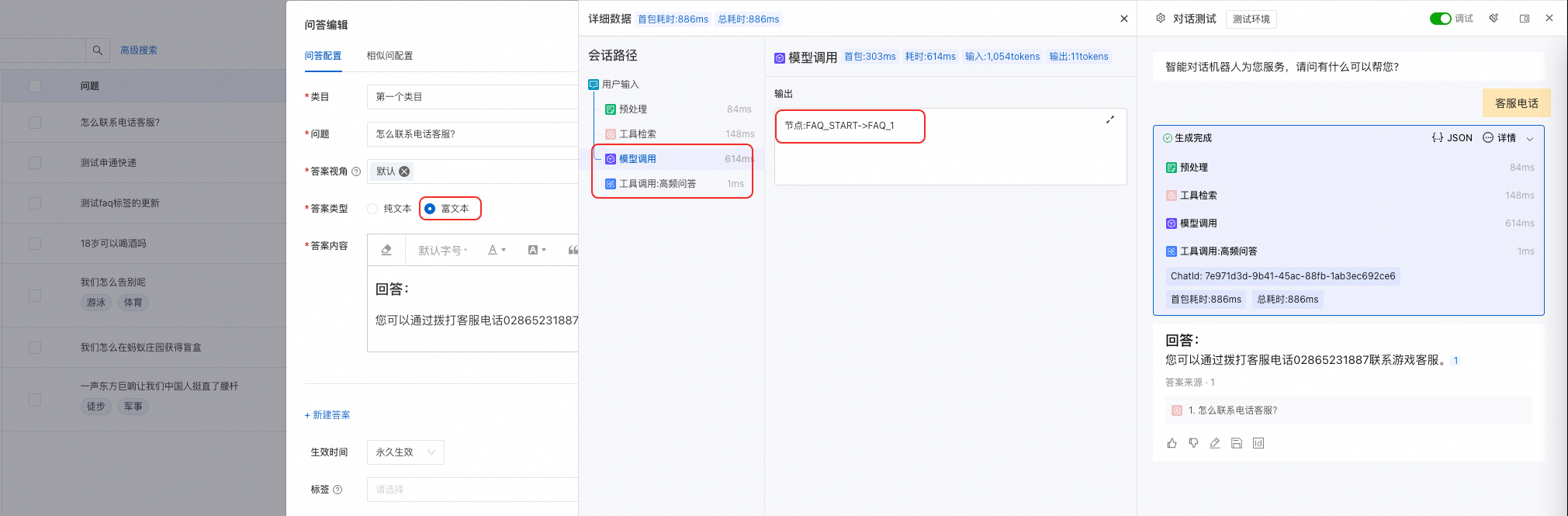This screenshot has width=1568, height=516.
Task: Open the JSON view of the generation result
Action: (x=1452, y=138)
